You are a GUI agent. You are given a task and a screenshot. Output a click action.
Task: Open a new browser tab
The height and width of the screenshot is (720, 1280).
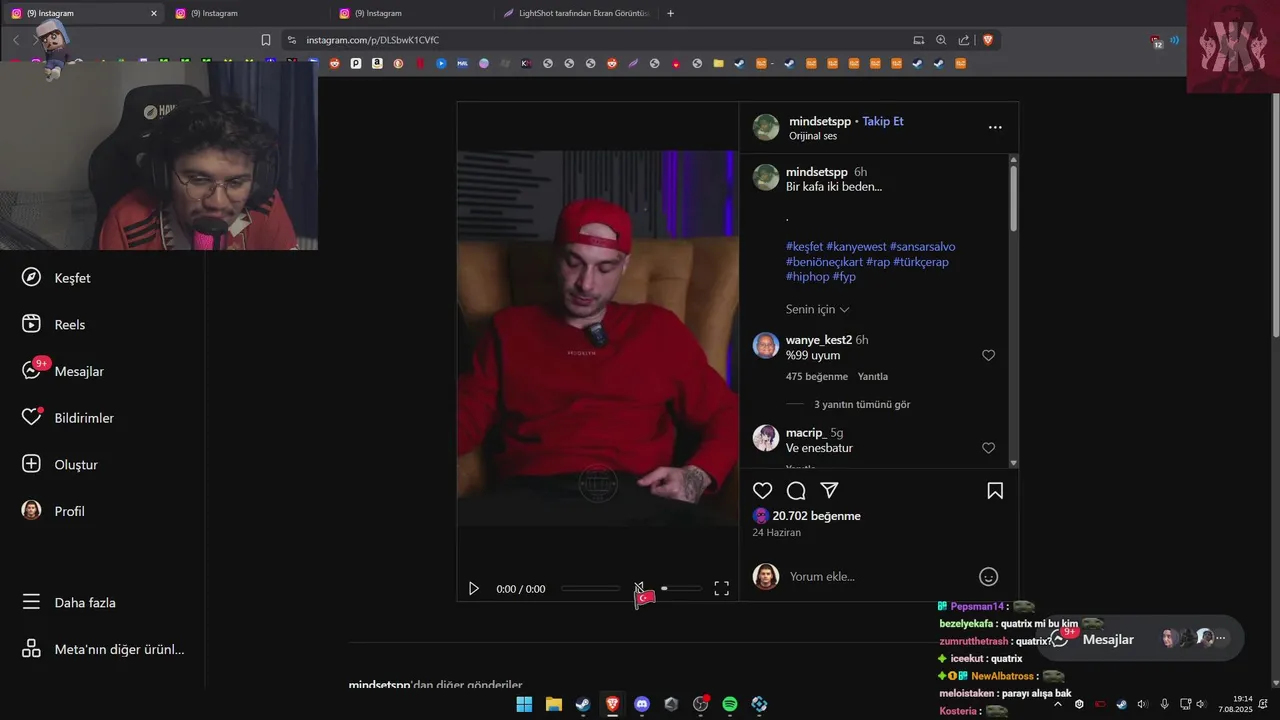pyautogui.click(x=670, y=13)
